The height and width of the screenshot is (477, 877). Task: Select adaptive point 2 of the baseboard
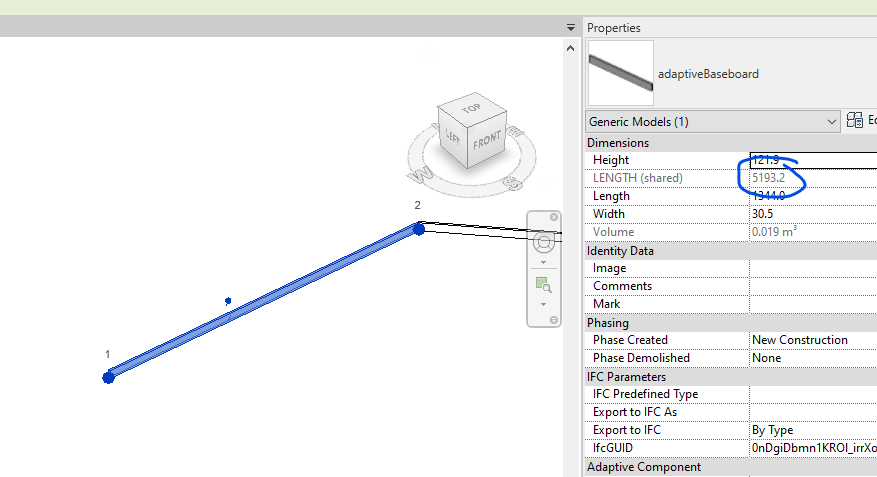418,229
